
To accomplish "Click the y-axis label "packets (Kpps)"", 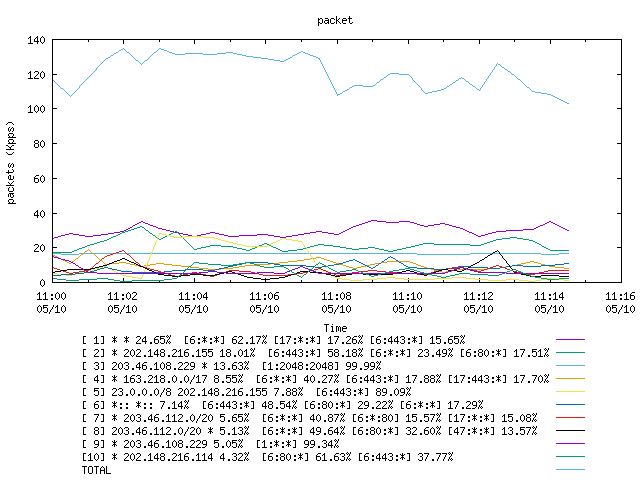I will coord(11,162).
